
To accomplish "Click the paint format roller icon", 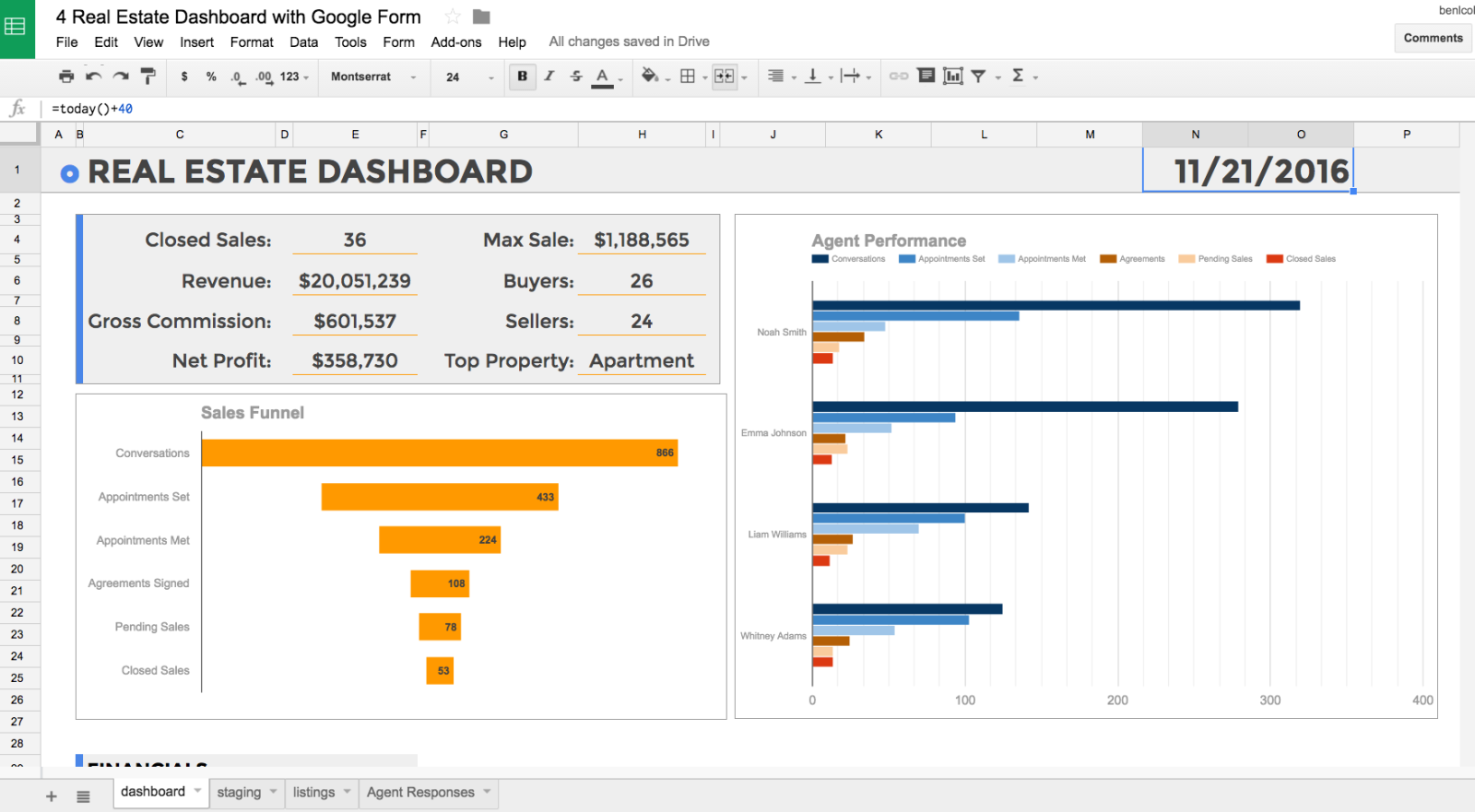I will pyautogui.click(x=148, y=76).
